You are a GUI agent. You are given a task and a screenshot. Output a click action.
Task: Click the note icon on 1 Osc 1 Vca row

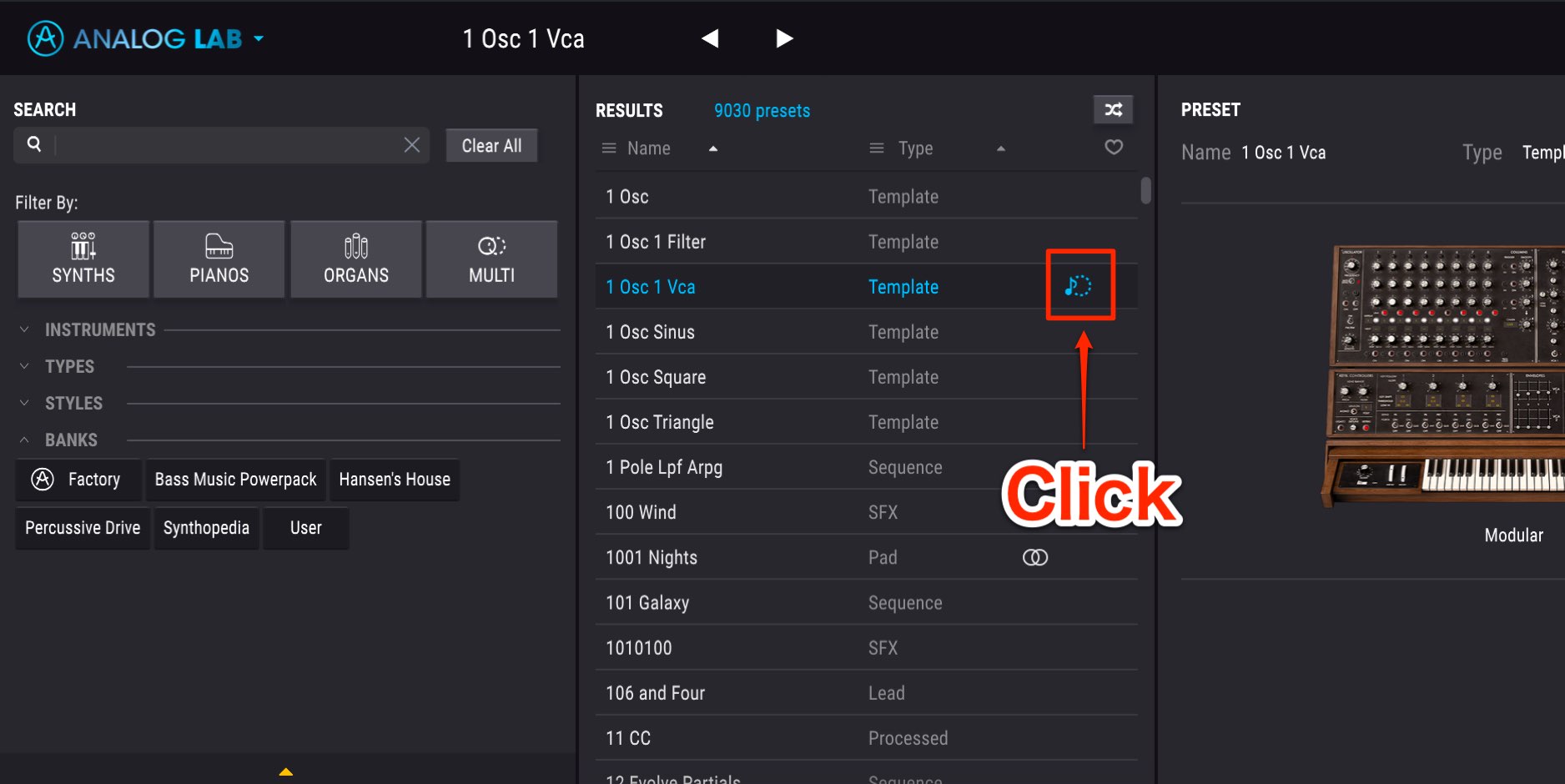[x=1078, y=286]
